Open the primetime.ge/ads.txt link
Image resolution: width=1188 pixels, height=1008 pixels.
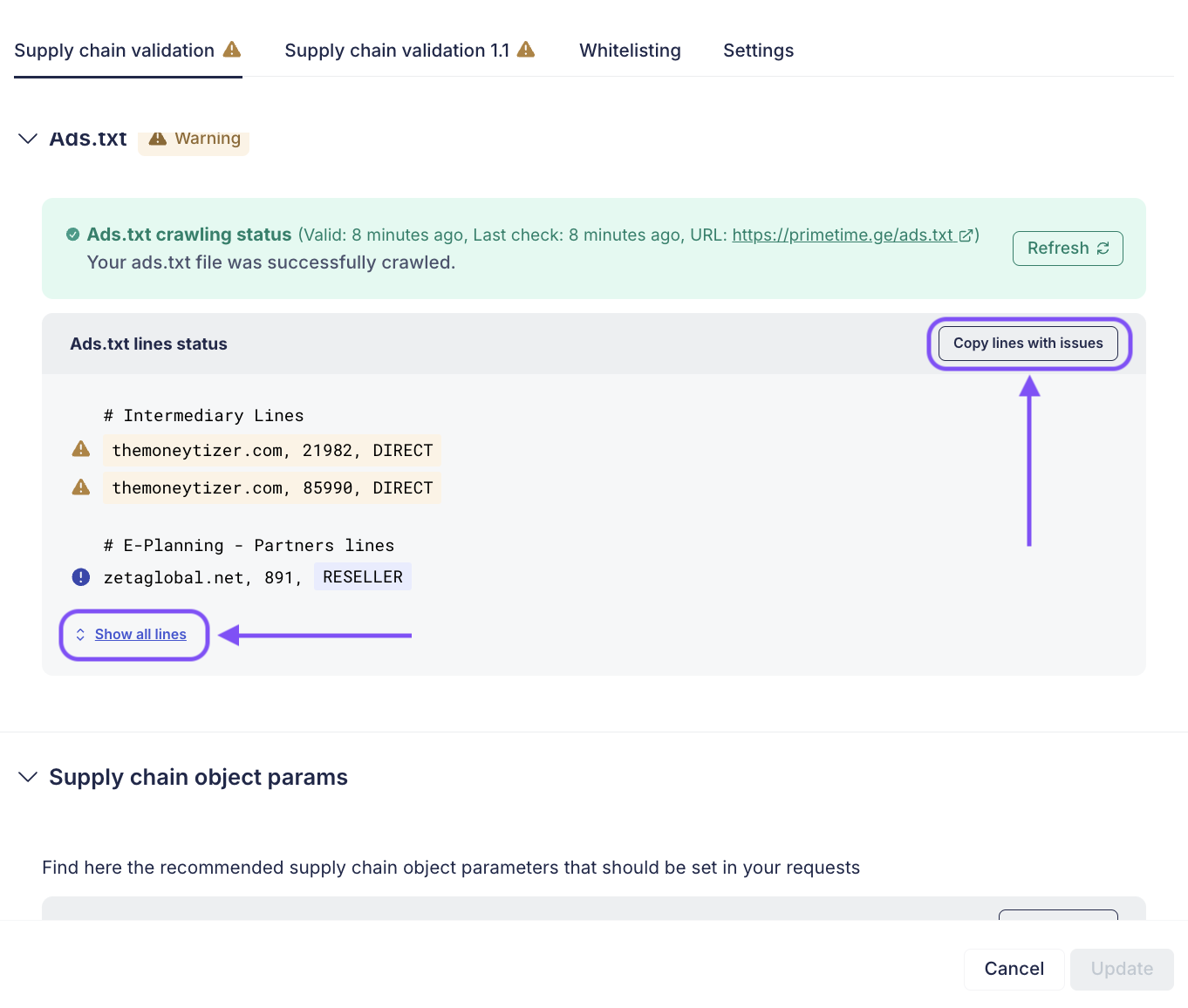(842, 235)
